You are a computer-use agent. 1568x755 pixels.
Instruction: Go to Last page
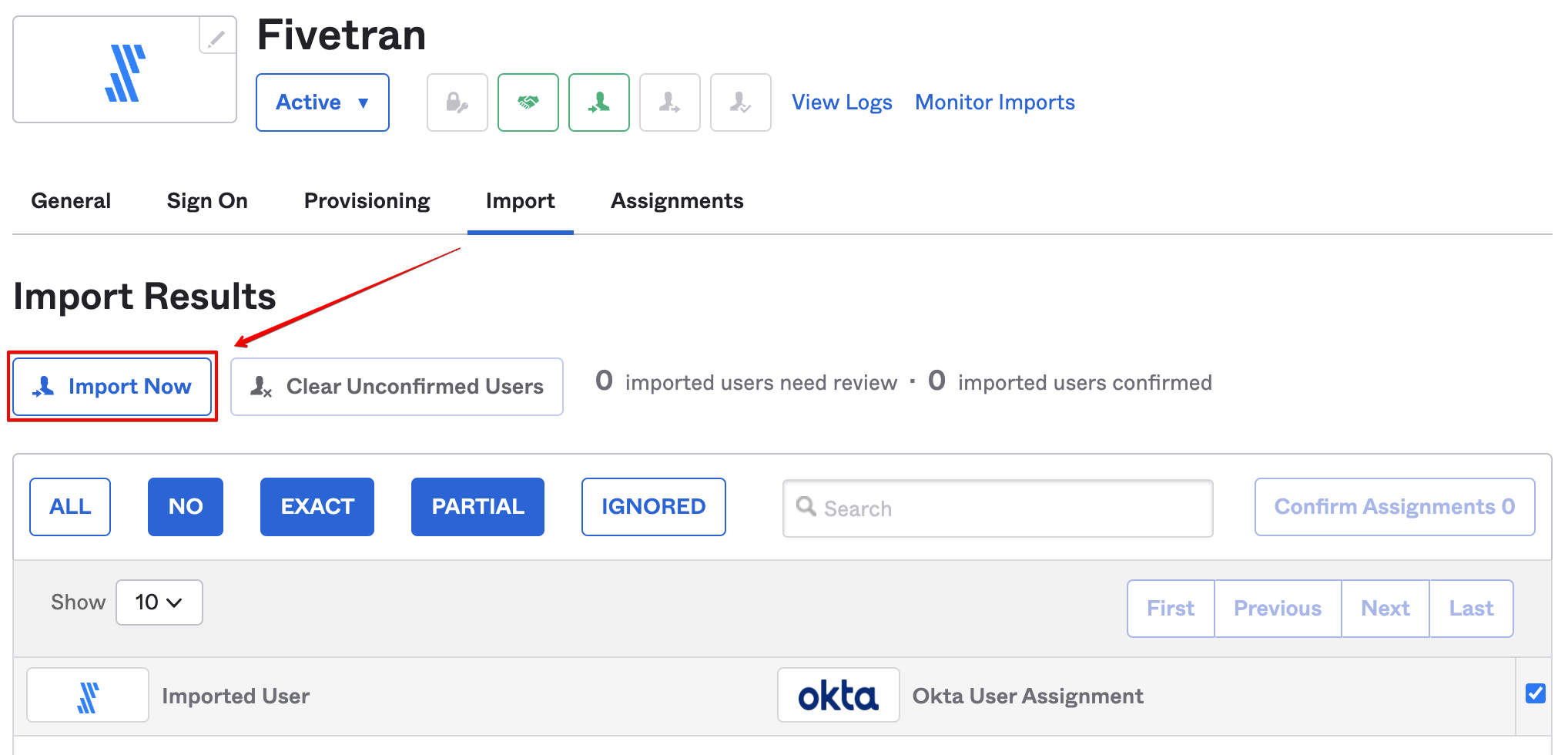1471,609
